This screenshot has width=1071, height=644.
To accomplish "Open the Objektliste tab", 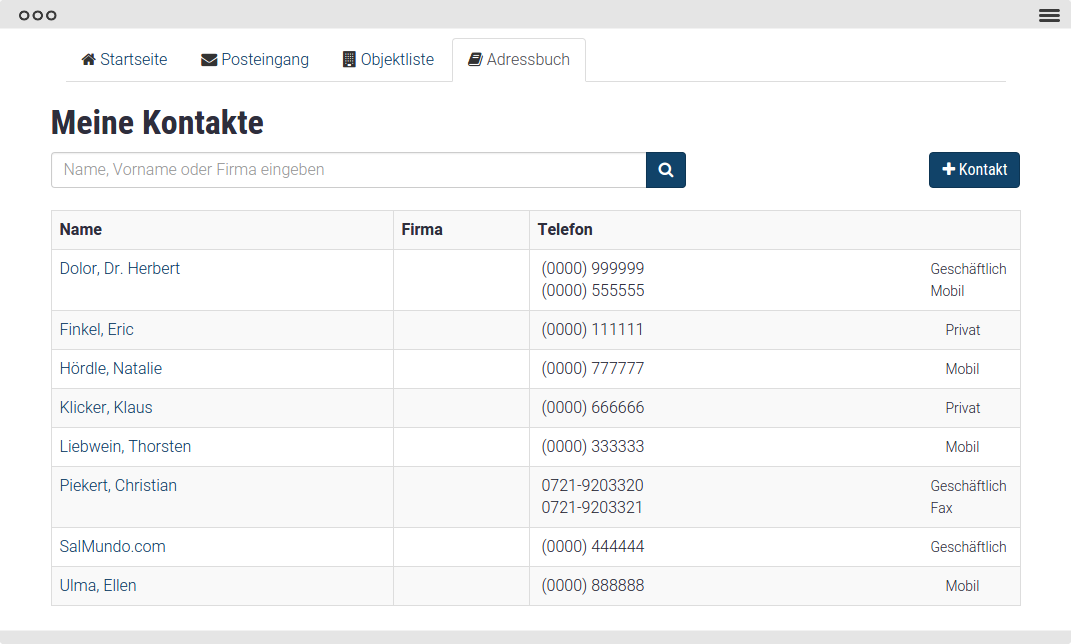I will (397, 60).
